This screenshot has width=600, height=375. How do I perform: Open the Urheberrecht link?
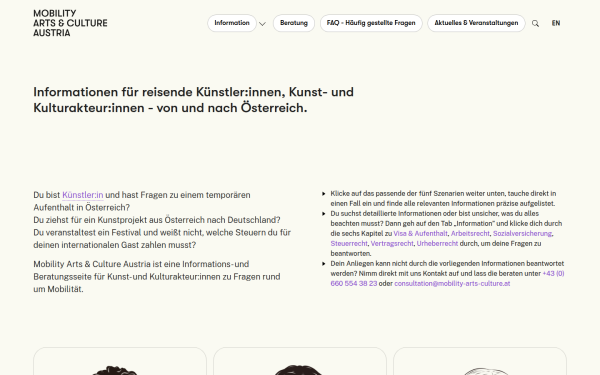pyautogui.click(x=437, y=243)
